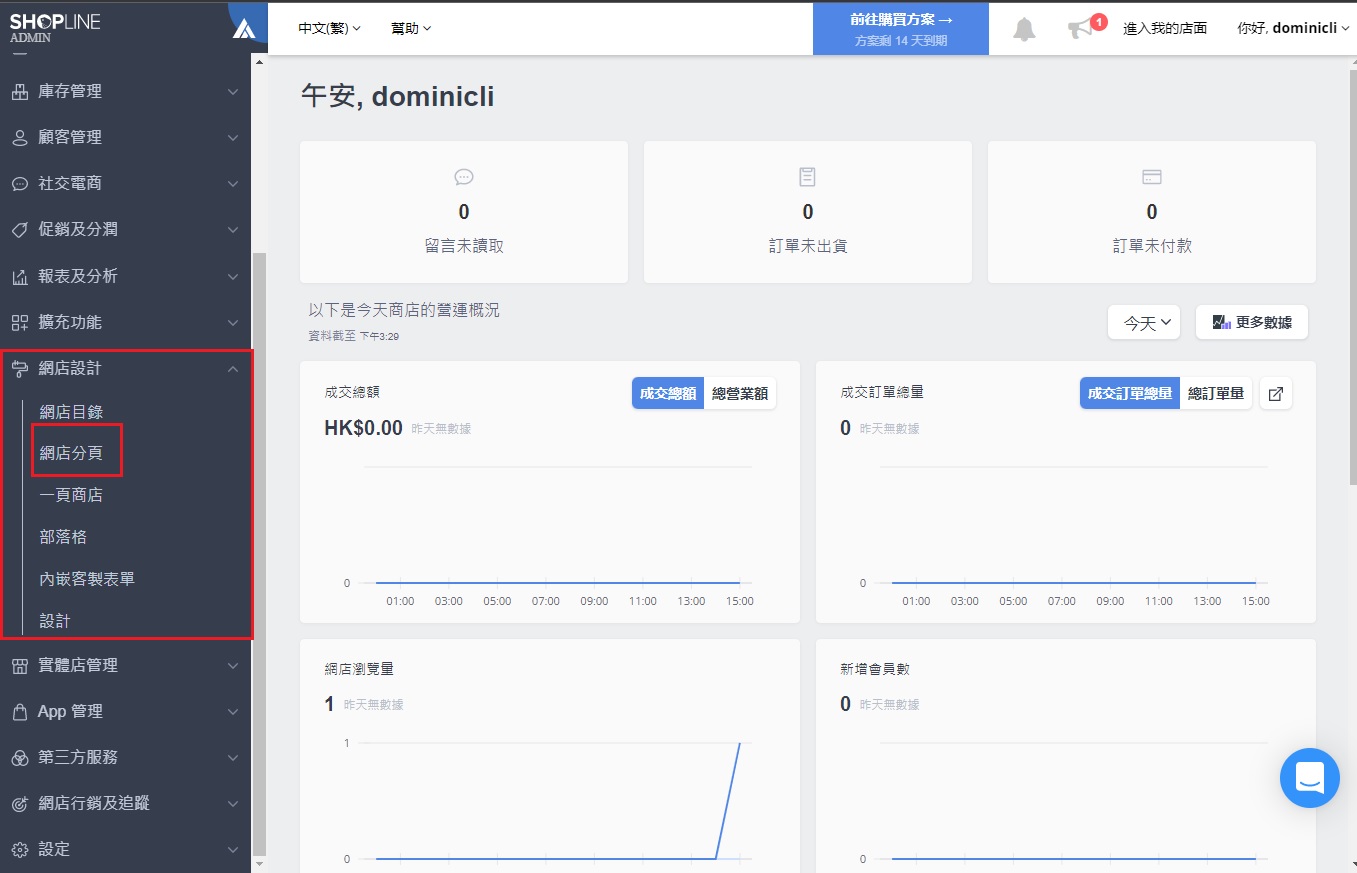
Task: Switch sales chart to 總營業額
Action: click(739, 394)
